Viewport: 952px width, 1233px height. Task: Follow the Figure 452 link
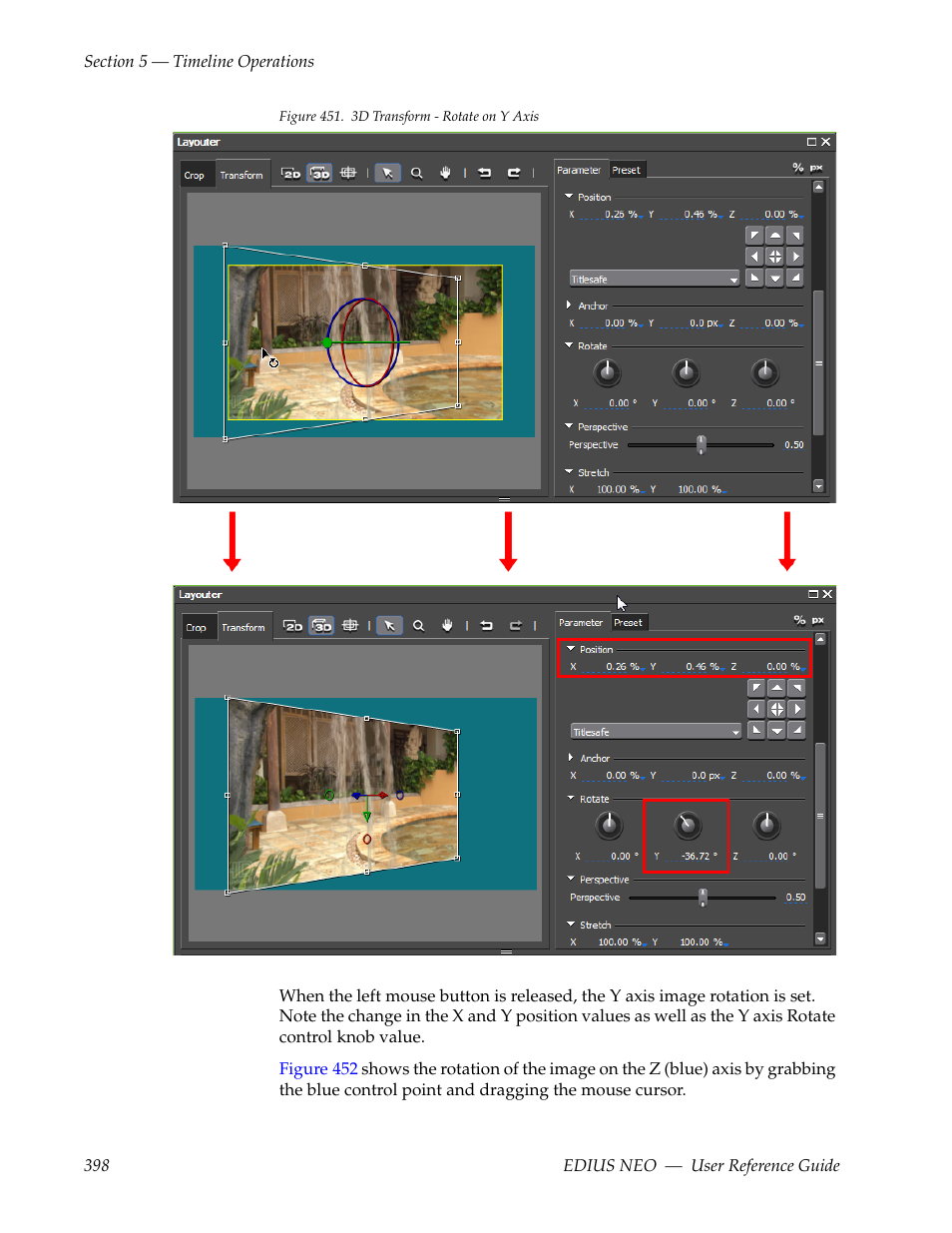(x=318, y=1068)
